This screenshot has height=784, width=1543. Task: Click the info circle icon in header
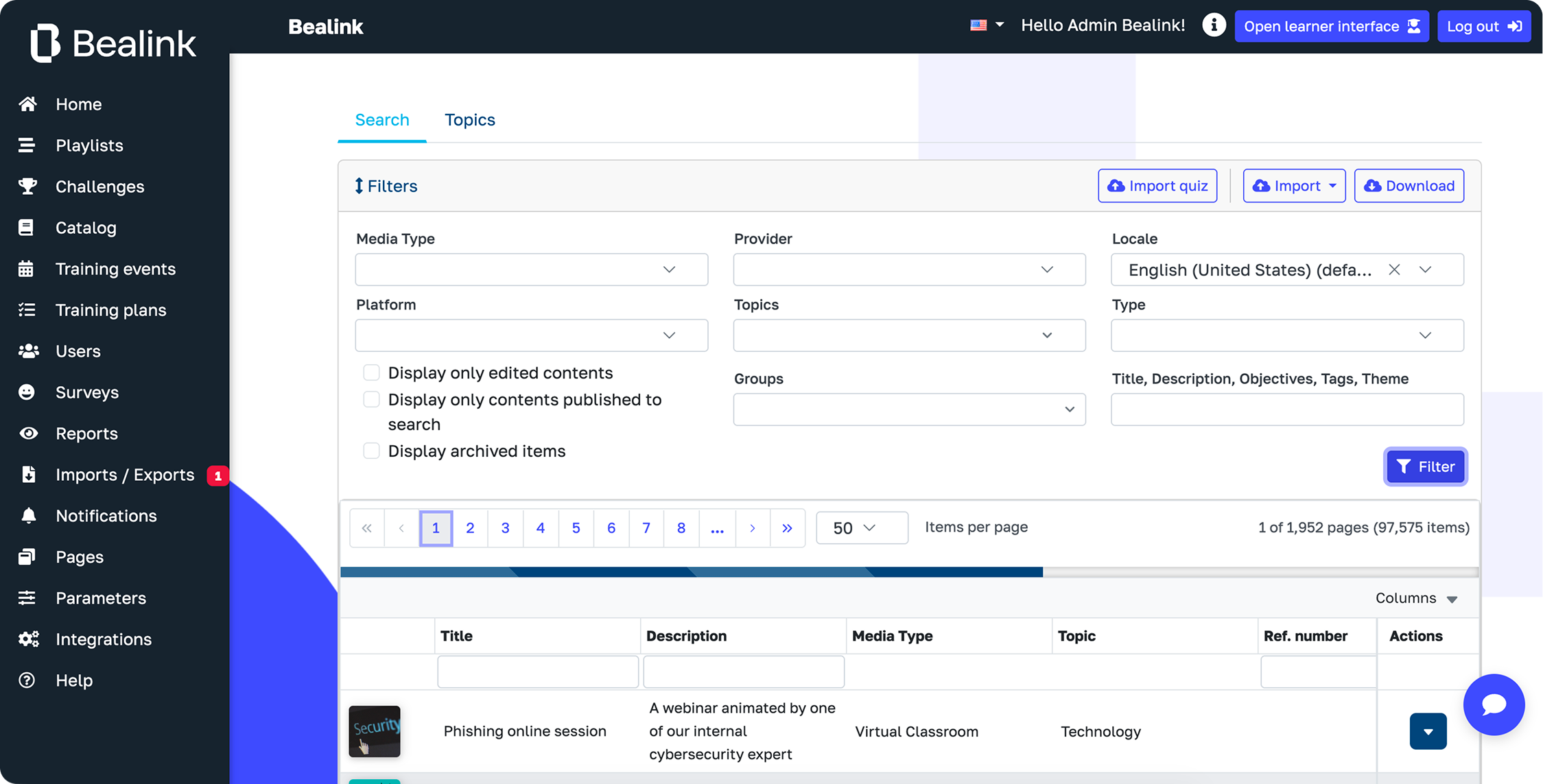coord(1213,26)
